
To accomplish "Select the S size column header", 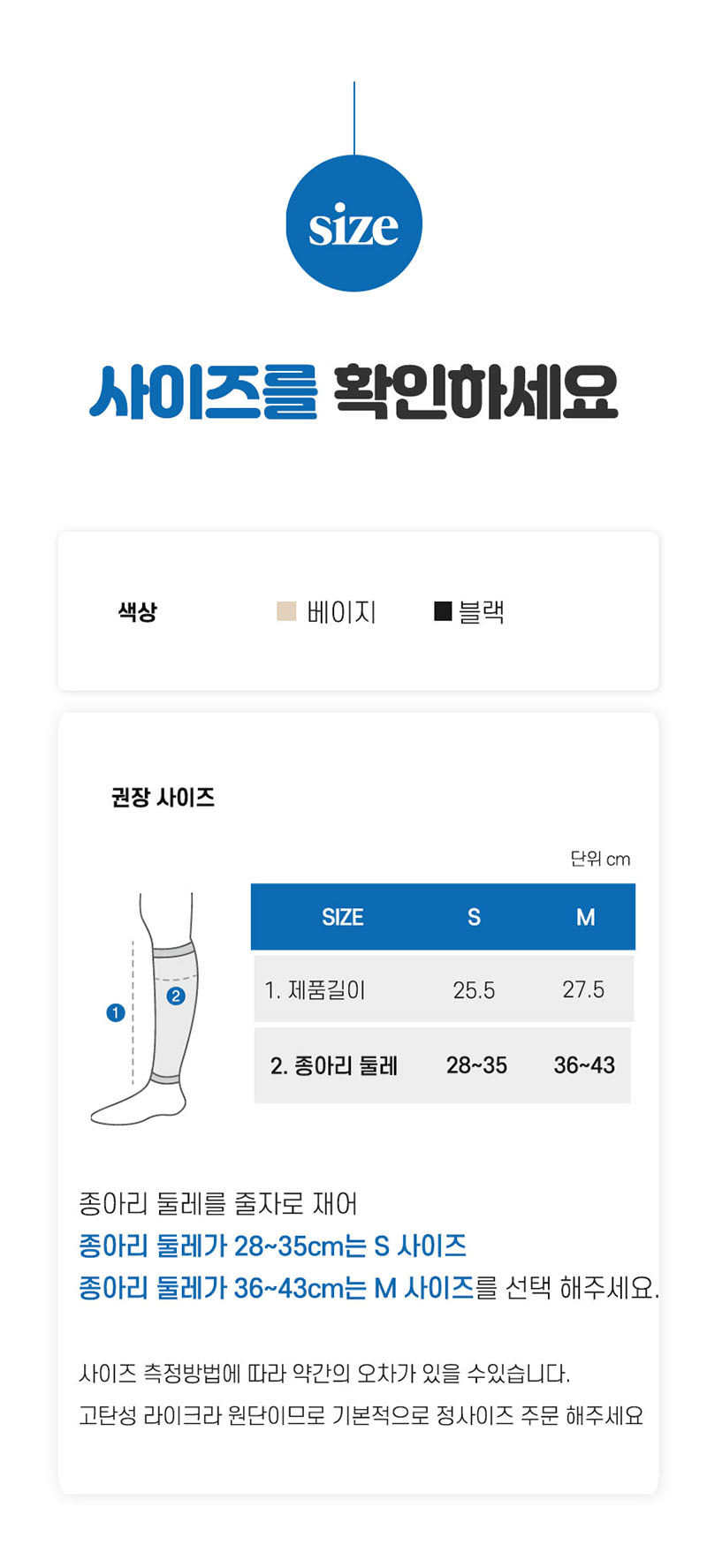I will [x=474, y=917].
